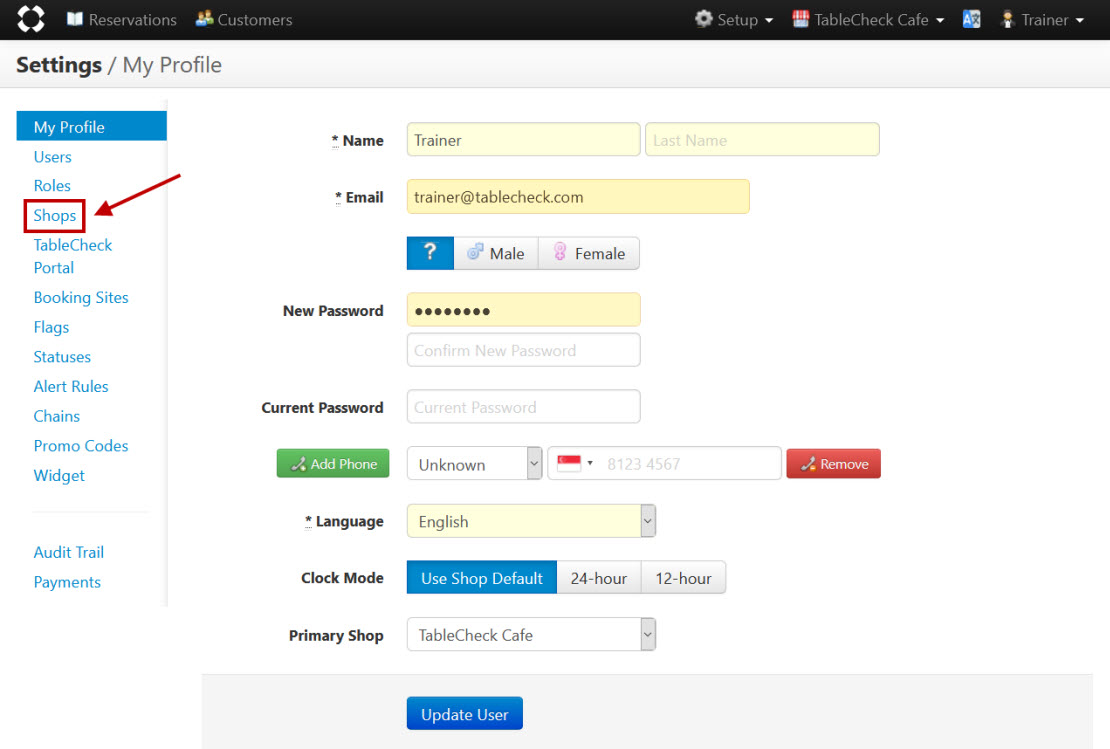Open the Primary Shop dropdown
This screenshot has width=1110, height=749.
tap(531, 634)
